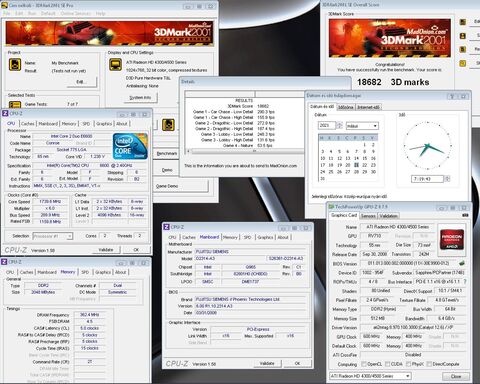The height and width of the screenshot is (384, 480).
Task: Open the Internet-idő tab in date dialog
Action: pyautogui.click(x=368, y=107)
